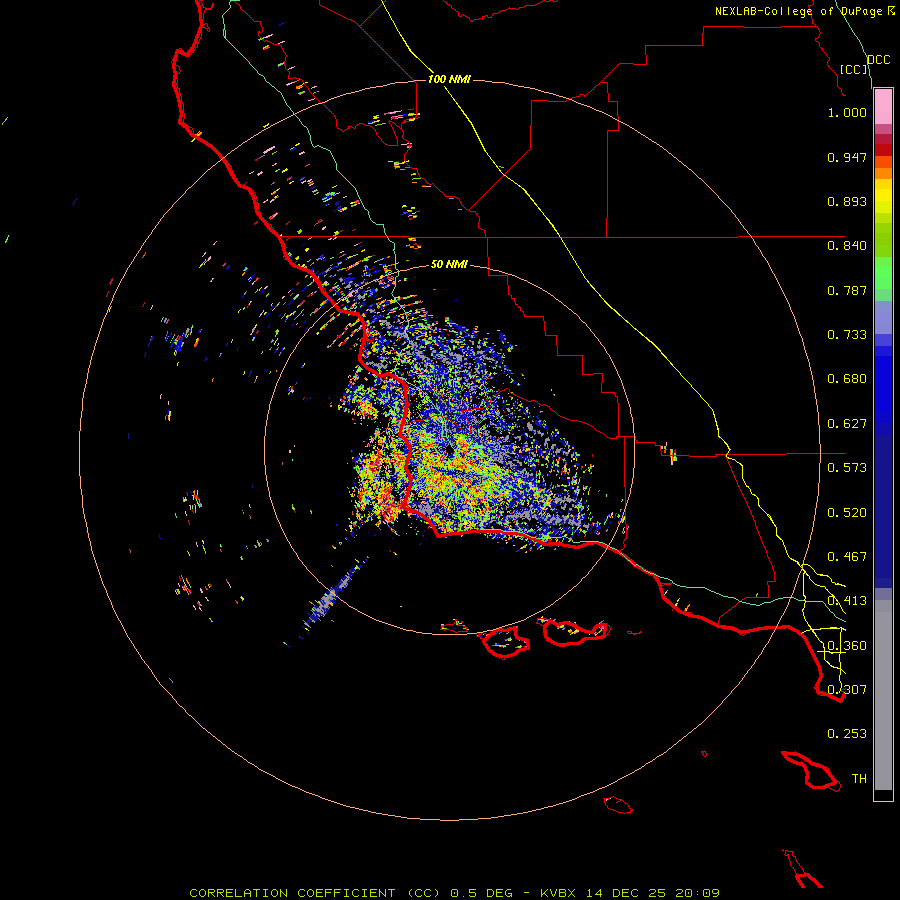The height and width of the screenshot is (900, 900).
Task: Click the TH threshold label
Action: pyautogui.click(x=859, y=779)
